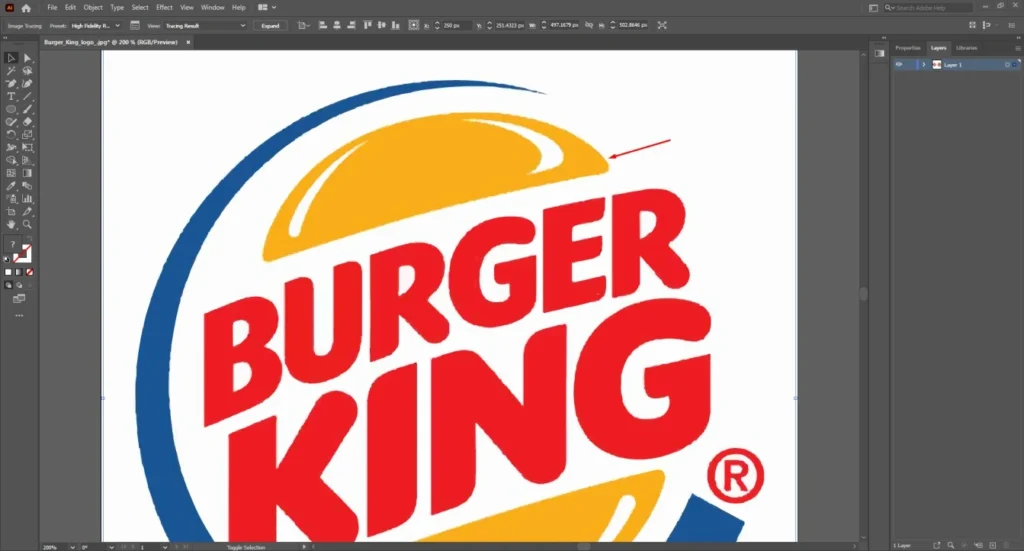Select the Width/Warp tool

(x=11, y=148)
